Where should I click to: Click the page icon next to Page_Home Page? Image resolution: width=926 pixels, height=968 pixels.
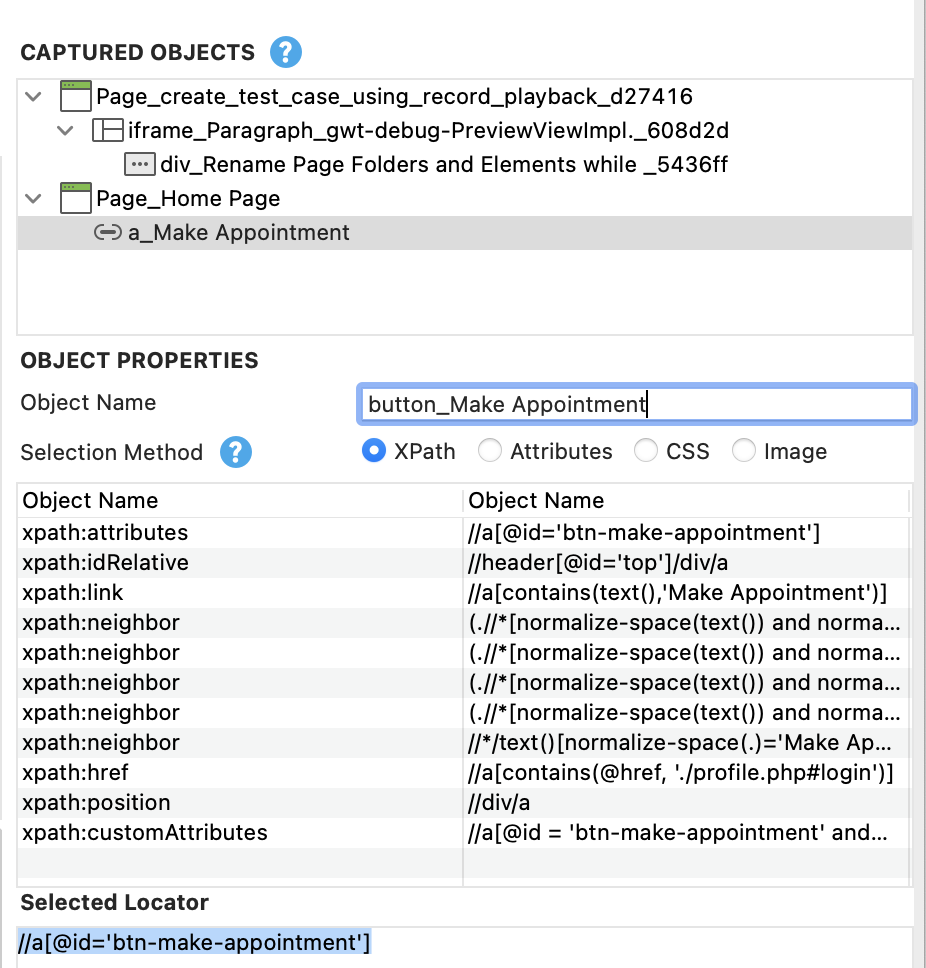pos(74,198)
